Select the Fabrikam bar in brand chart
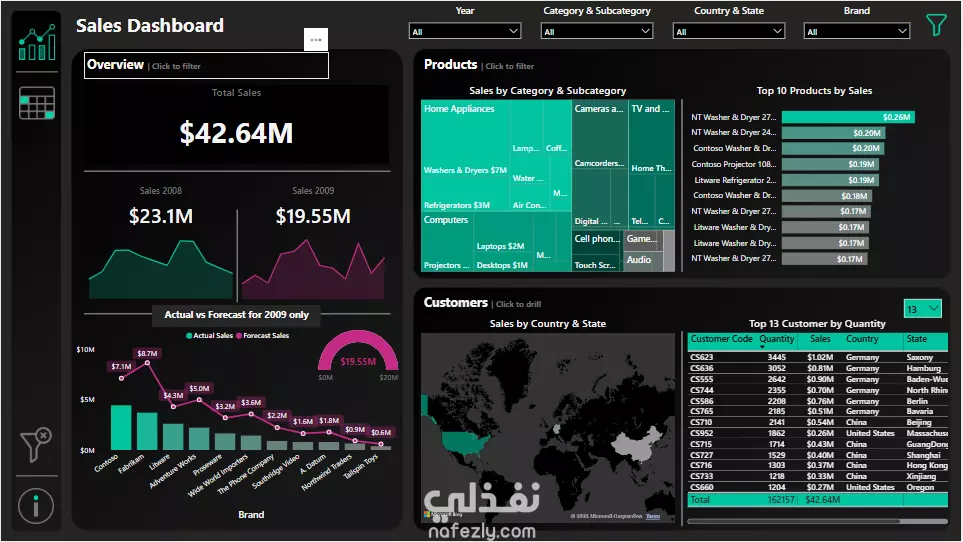This screenshot has width=963, height=542. click(147, 431)
